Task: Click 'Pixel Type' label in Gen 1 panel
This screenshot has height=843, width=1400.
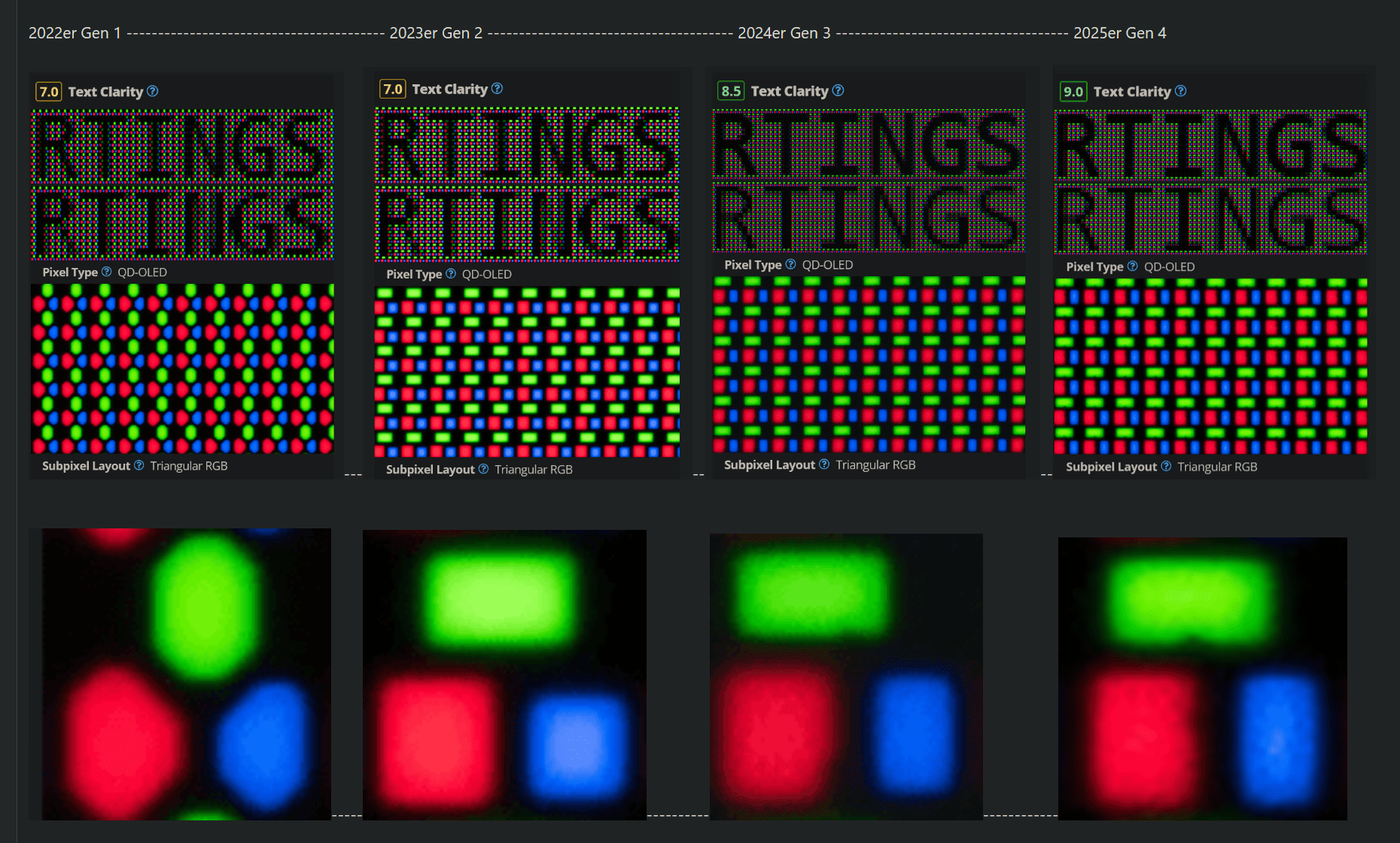Action: 70,272
